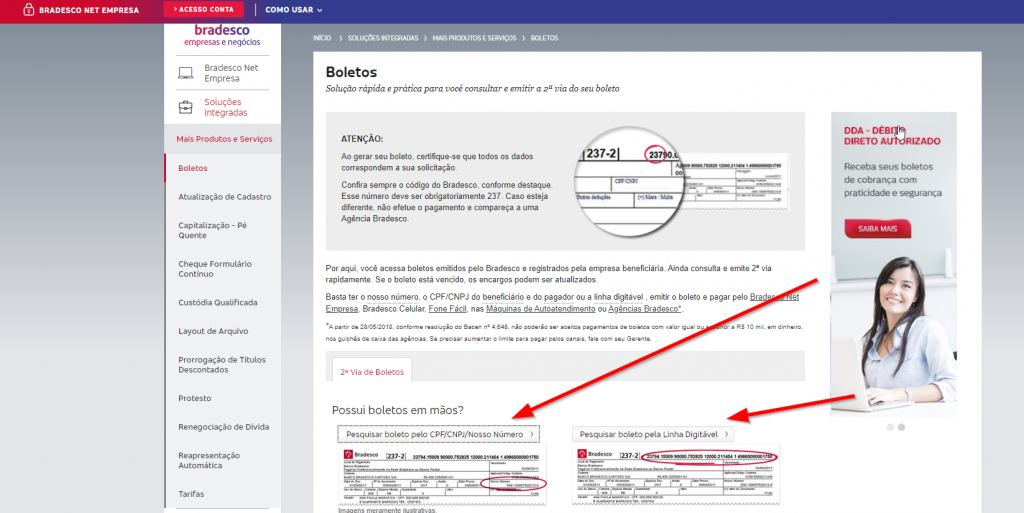Open Soluções Integradas in the sidebar
The width and height of the screenshot is (1024, 513).
(225, 107)
